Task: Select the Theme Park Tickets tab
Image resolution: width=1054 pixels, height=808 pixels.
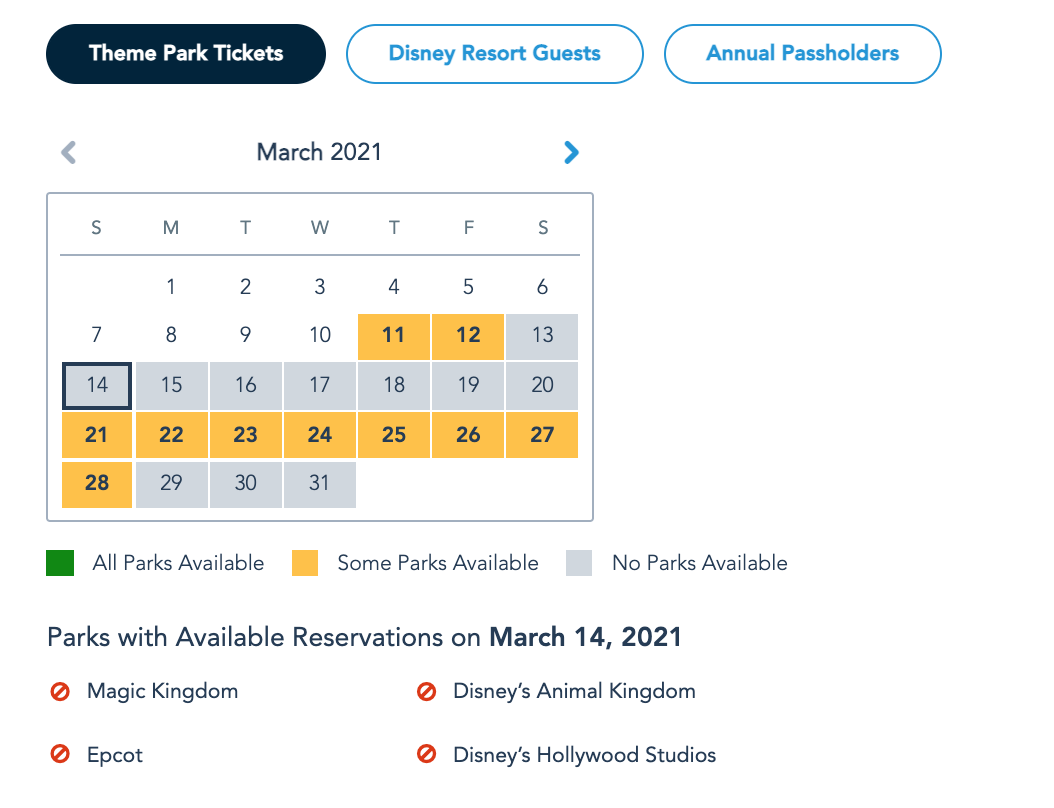Action: point(186,54)
